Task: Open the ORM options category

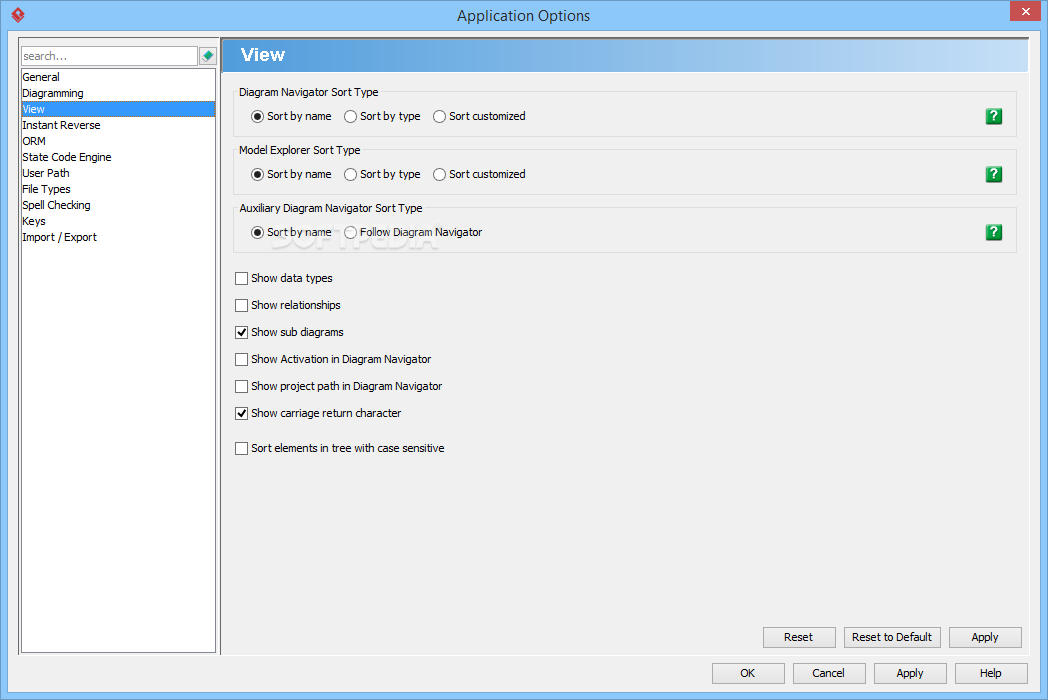Action: (118, 142)
